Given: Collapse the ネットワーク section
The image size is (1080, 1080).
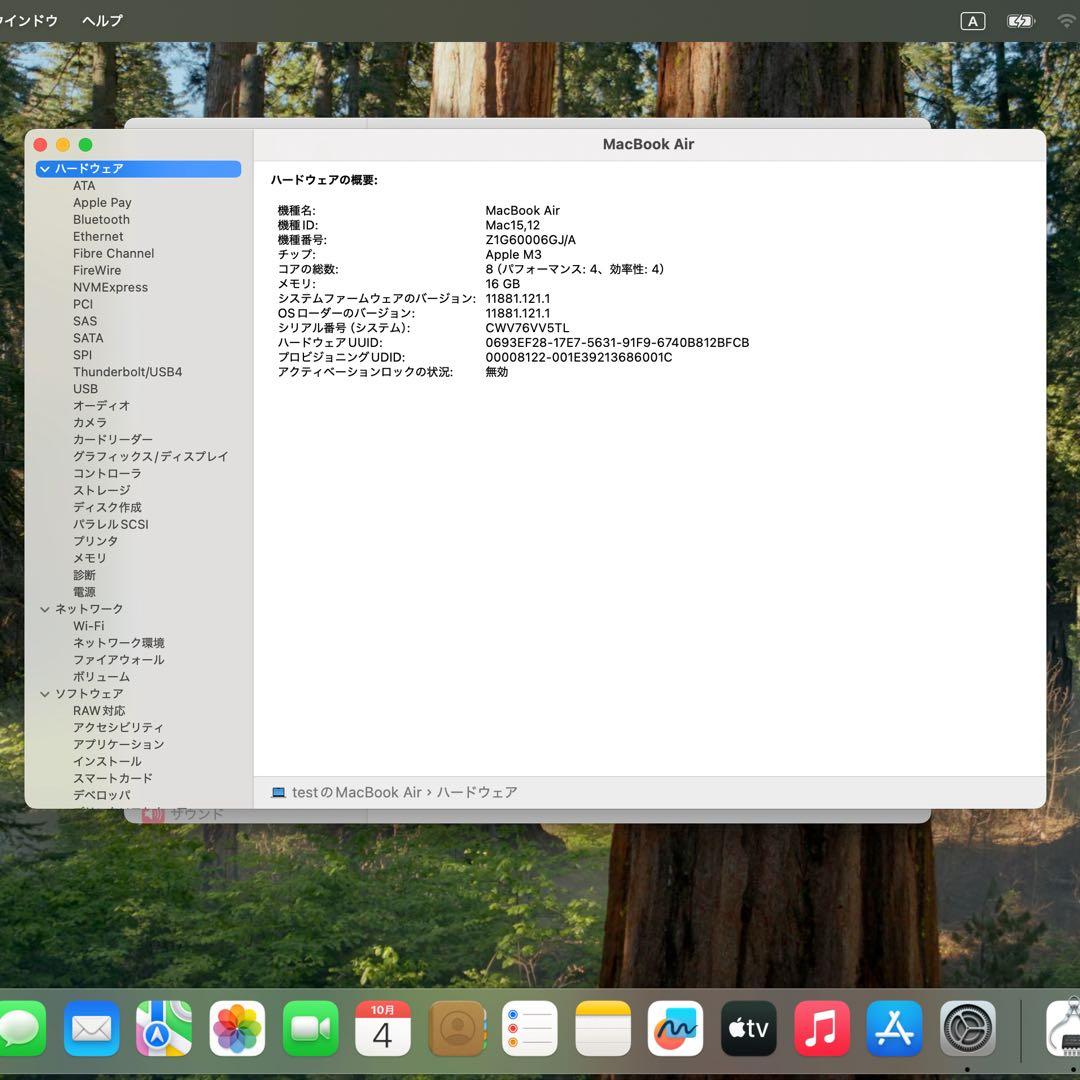Looking at the screenshot, I should [45, 608].
